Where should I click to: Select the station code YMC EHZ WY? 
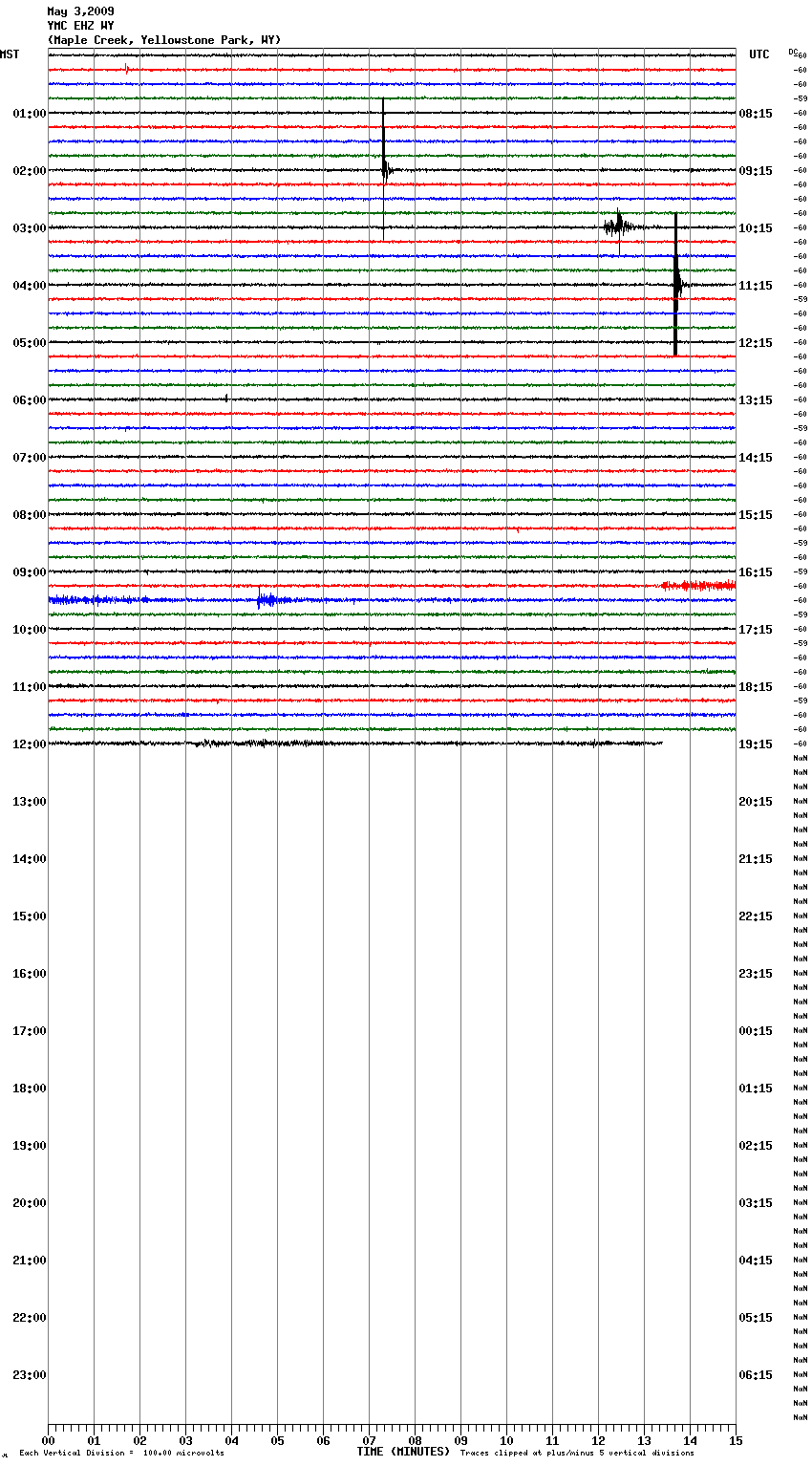click(80, 26)
